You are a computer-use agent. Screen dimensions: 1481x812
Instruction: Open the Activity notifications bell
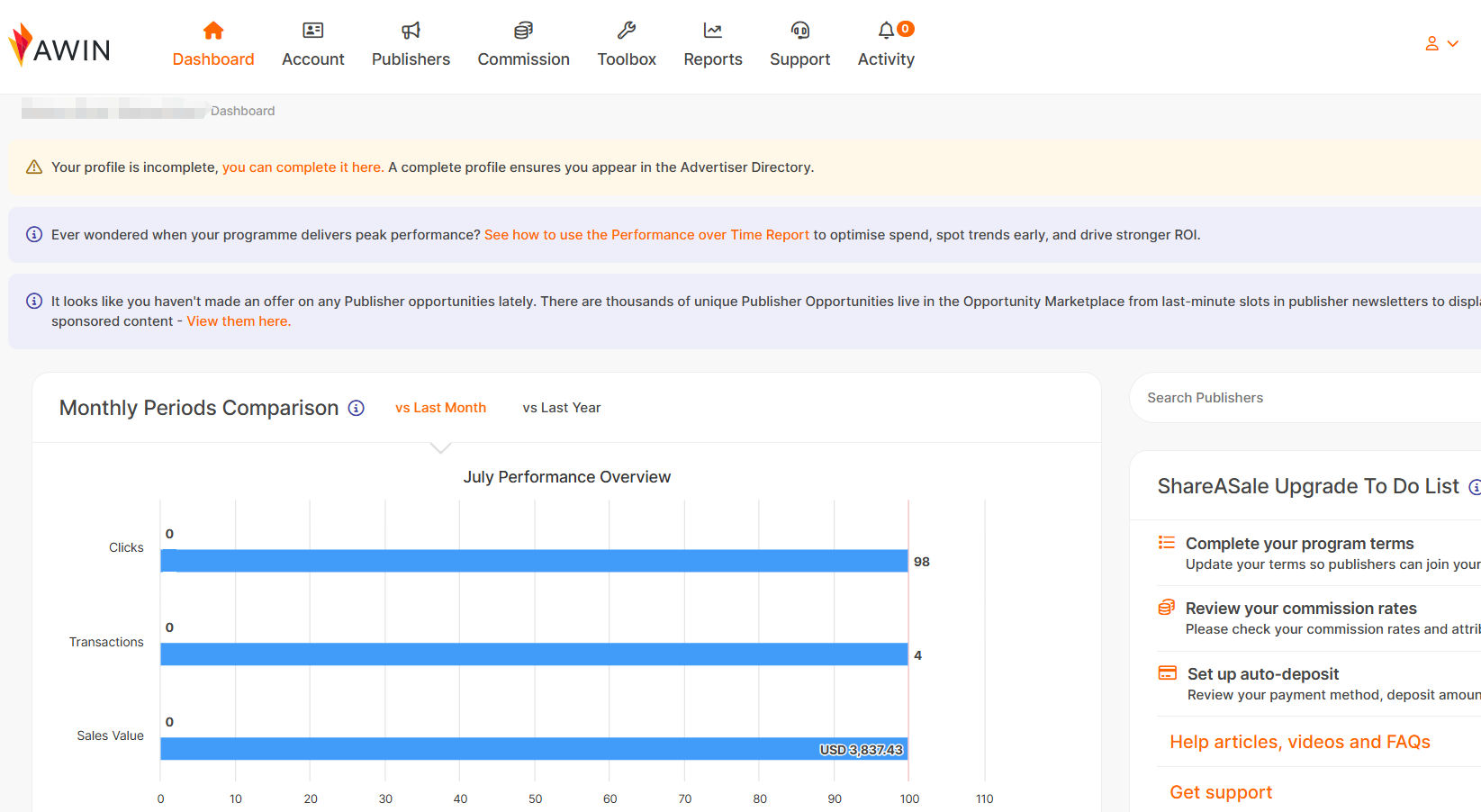click(887, 31)
